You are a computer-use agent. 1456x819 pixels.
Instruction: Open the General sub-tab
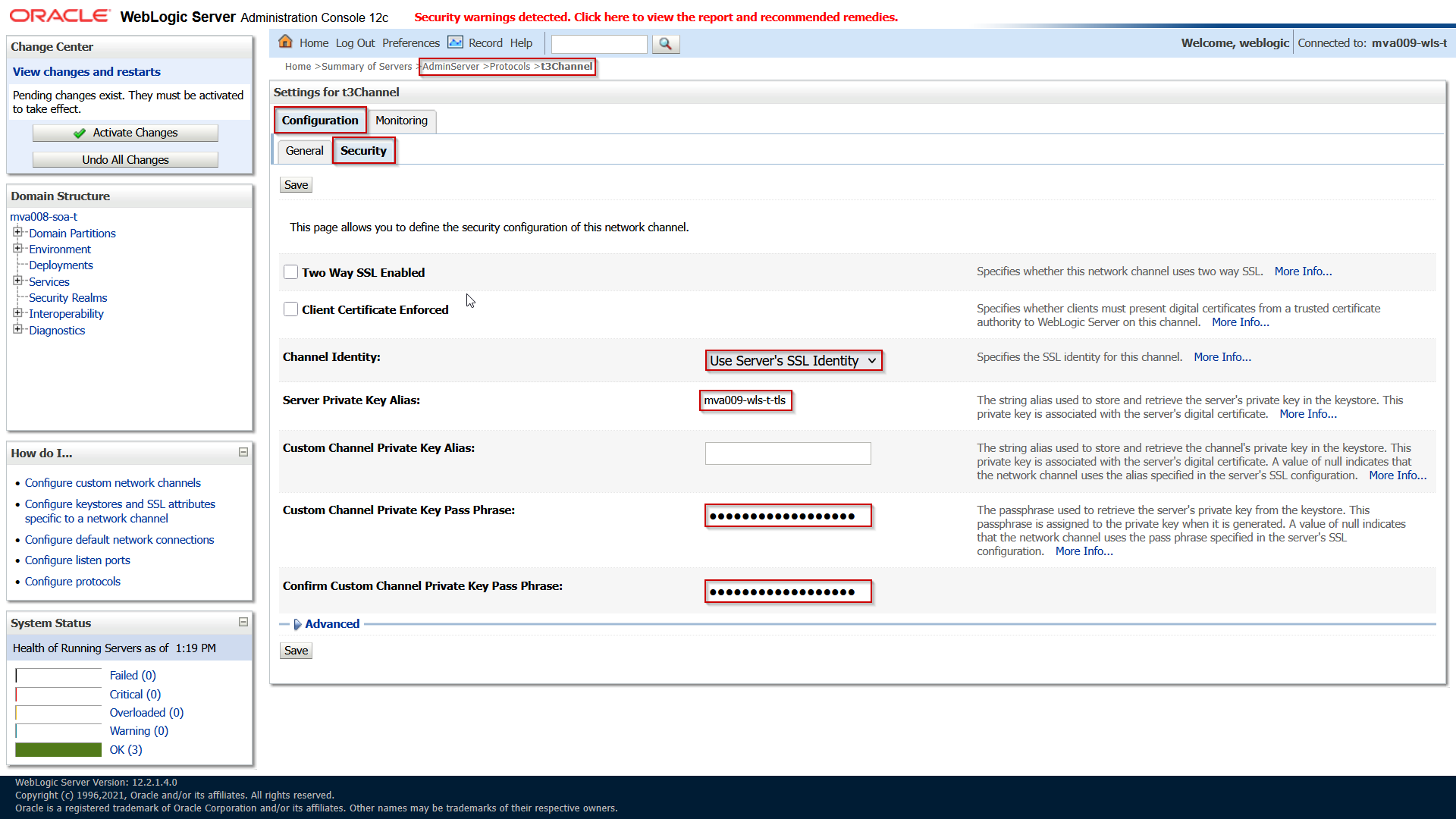[304, 151]
